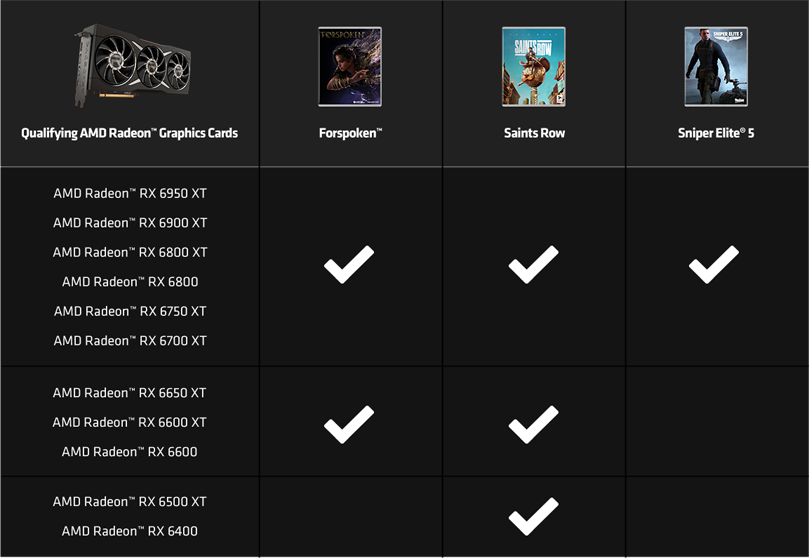Click the Sniper Elite 5 cover art
809x558 pixels.
(x=716, y=67)
